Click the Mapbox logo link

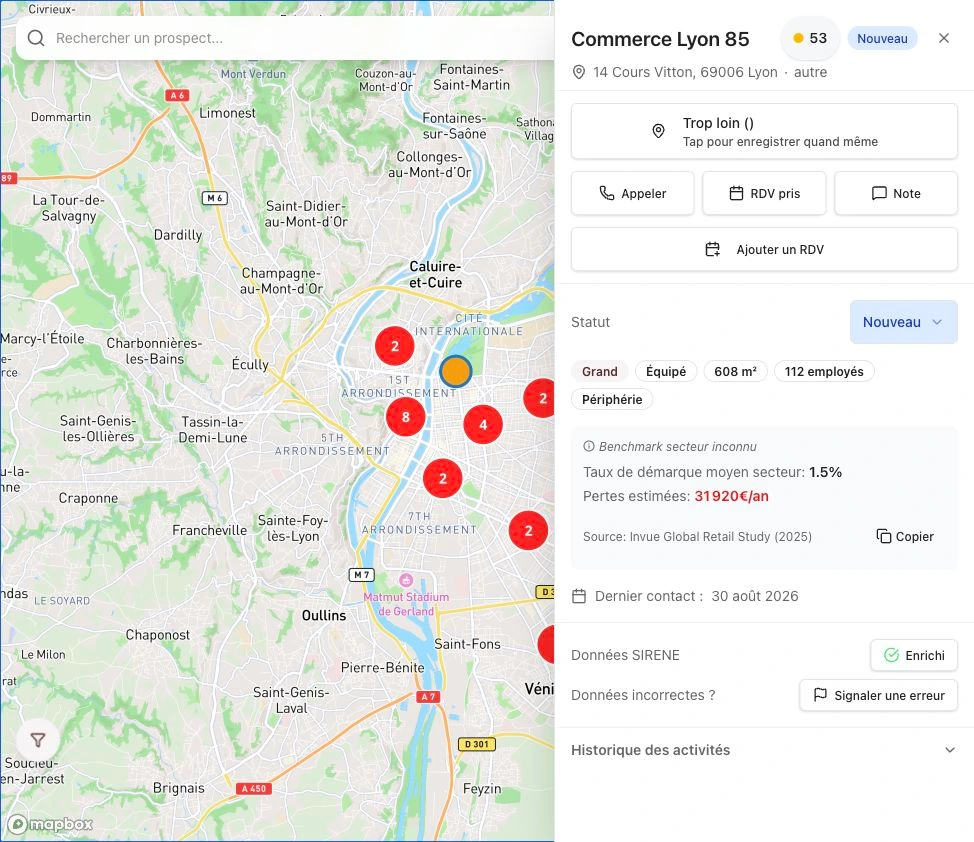click(x=50, y=824)
